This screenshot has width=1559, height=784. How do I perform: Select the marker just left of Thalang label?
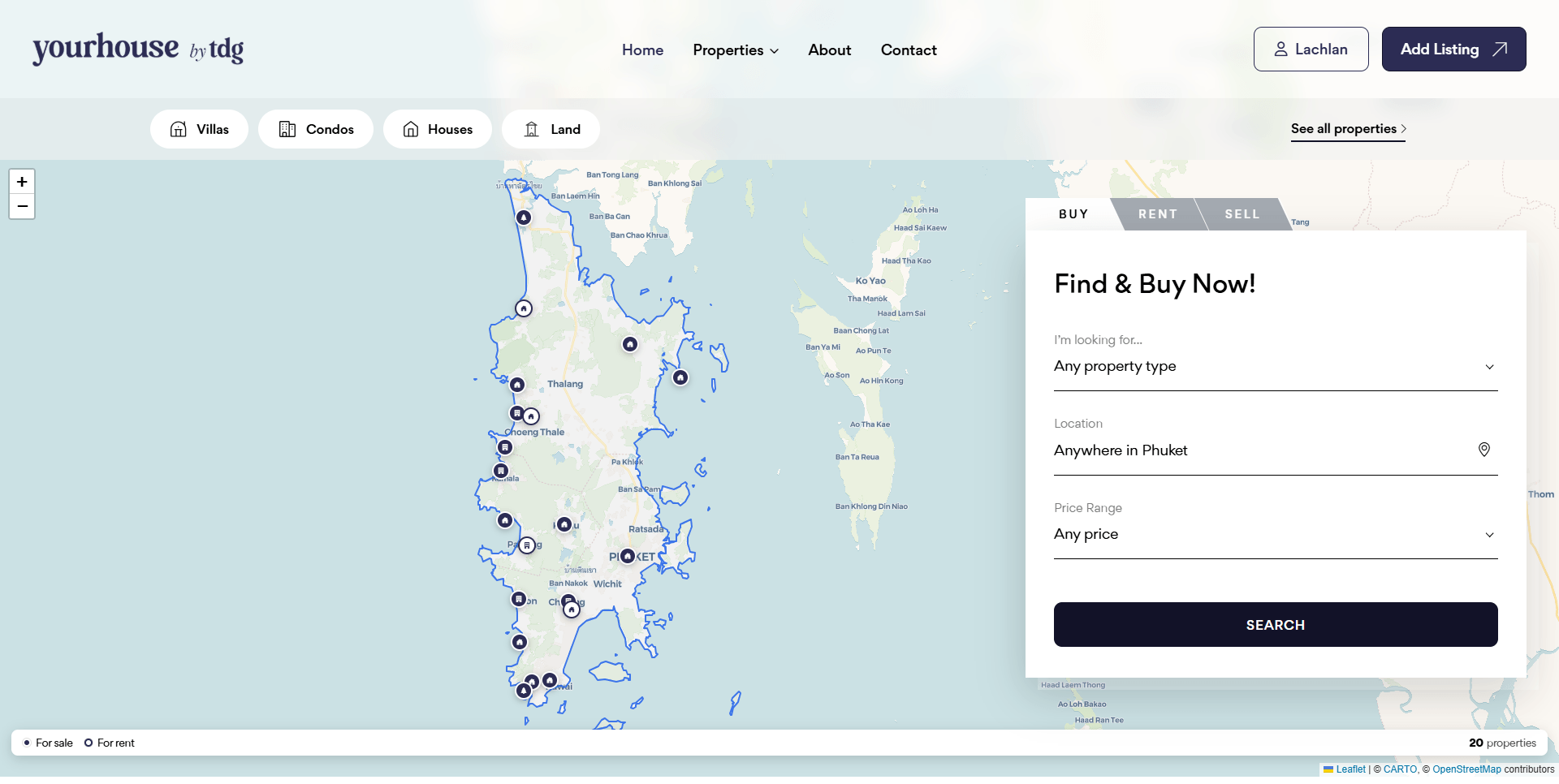coord(517,385)
